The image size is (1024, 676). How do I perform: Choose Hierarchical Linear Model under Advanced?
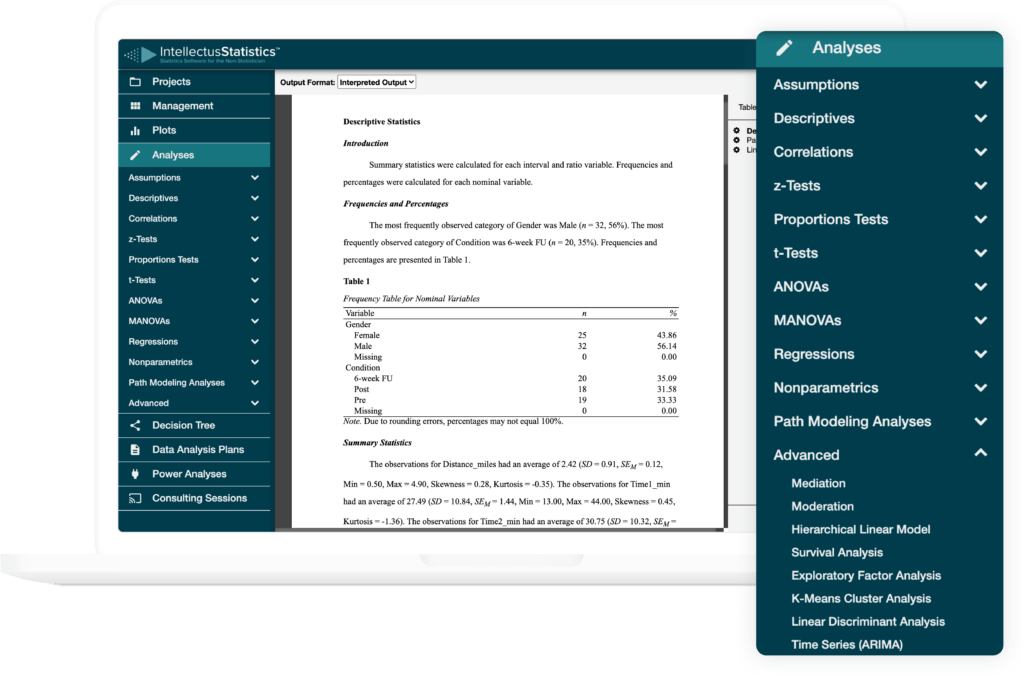coord(861,530)
